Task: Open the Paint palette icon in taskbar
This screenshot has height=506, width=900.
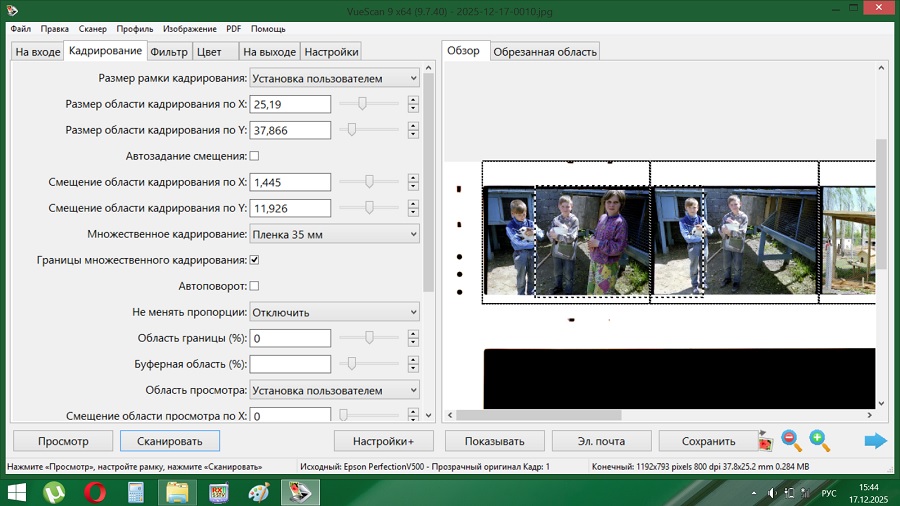Action: (258, 492)
